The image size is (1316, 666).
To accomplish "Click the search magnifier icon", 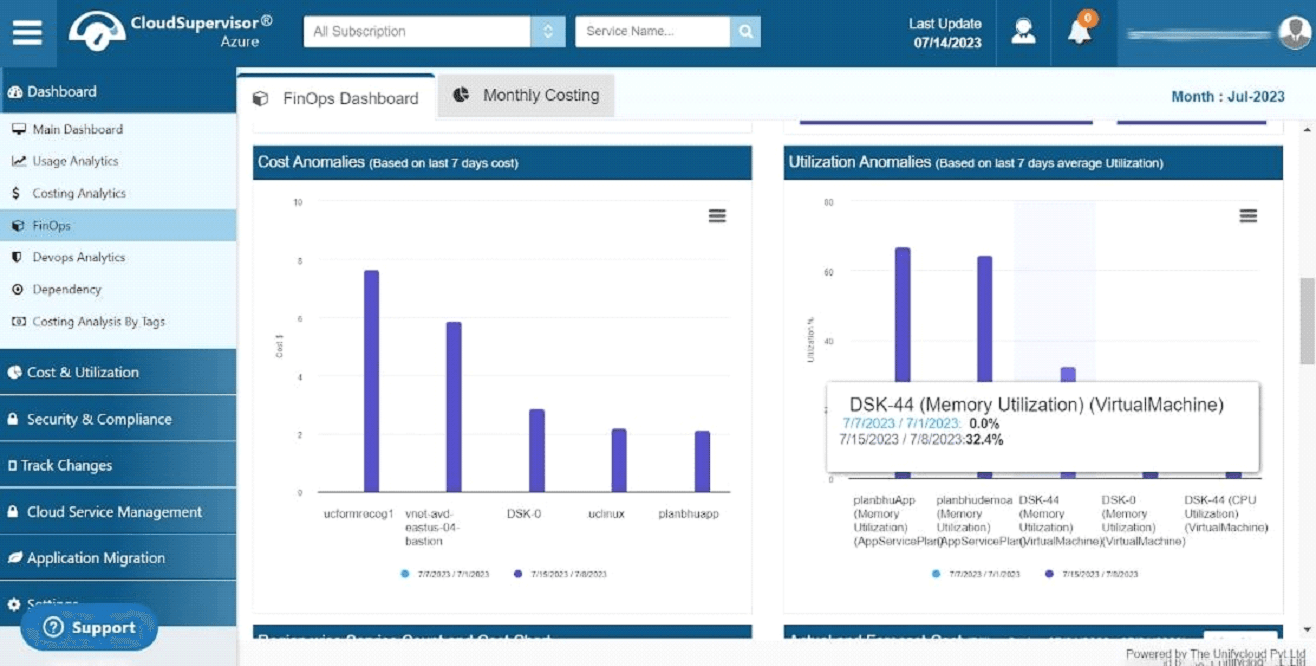I will coord(745,31).
